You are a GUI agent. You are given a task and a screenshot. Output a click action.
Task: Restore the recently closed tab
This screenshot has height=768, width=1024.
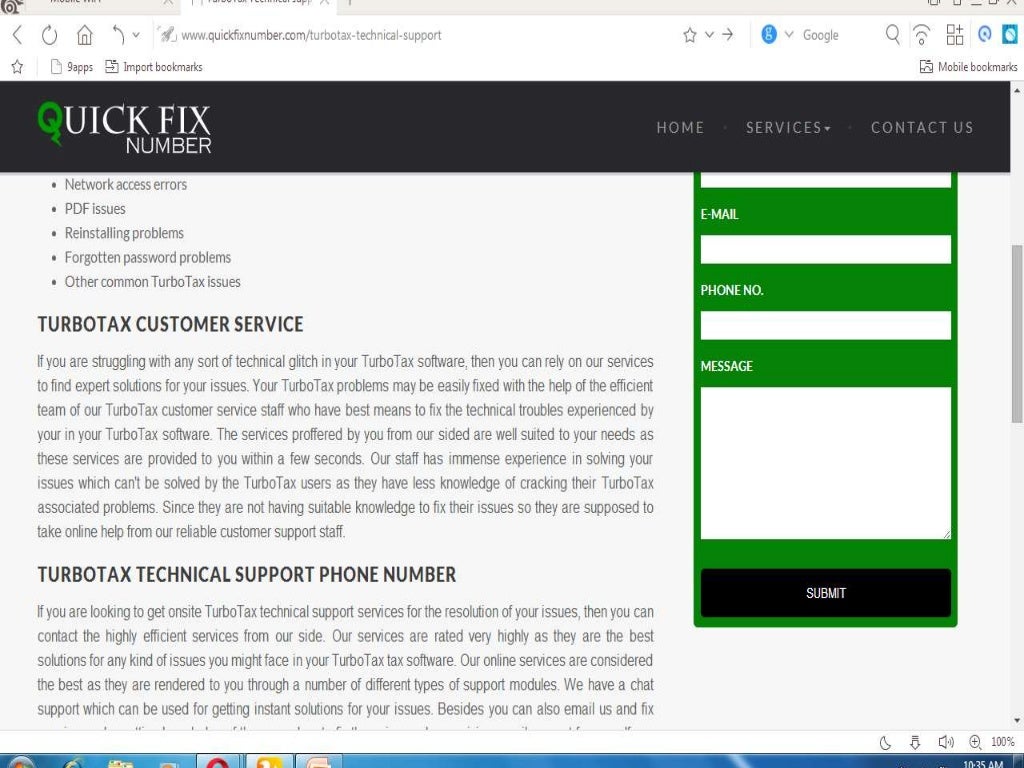[118, 35]
